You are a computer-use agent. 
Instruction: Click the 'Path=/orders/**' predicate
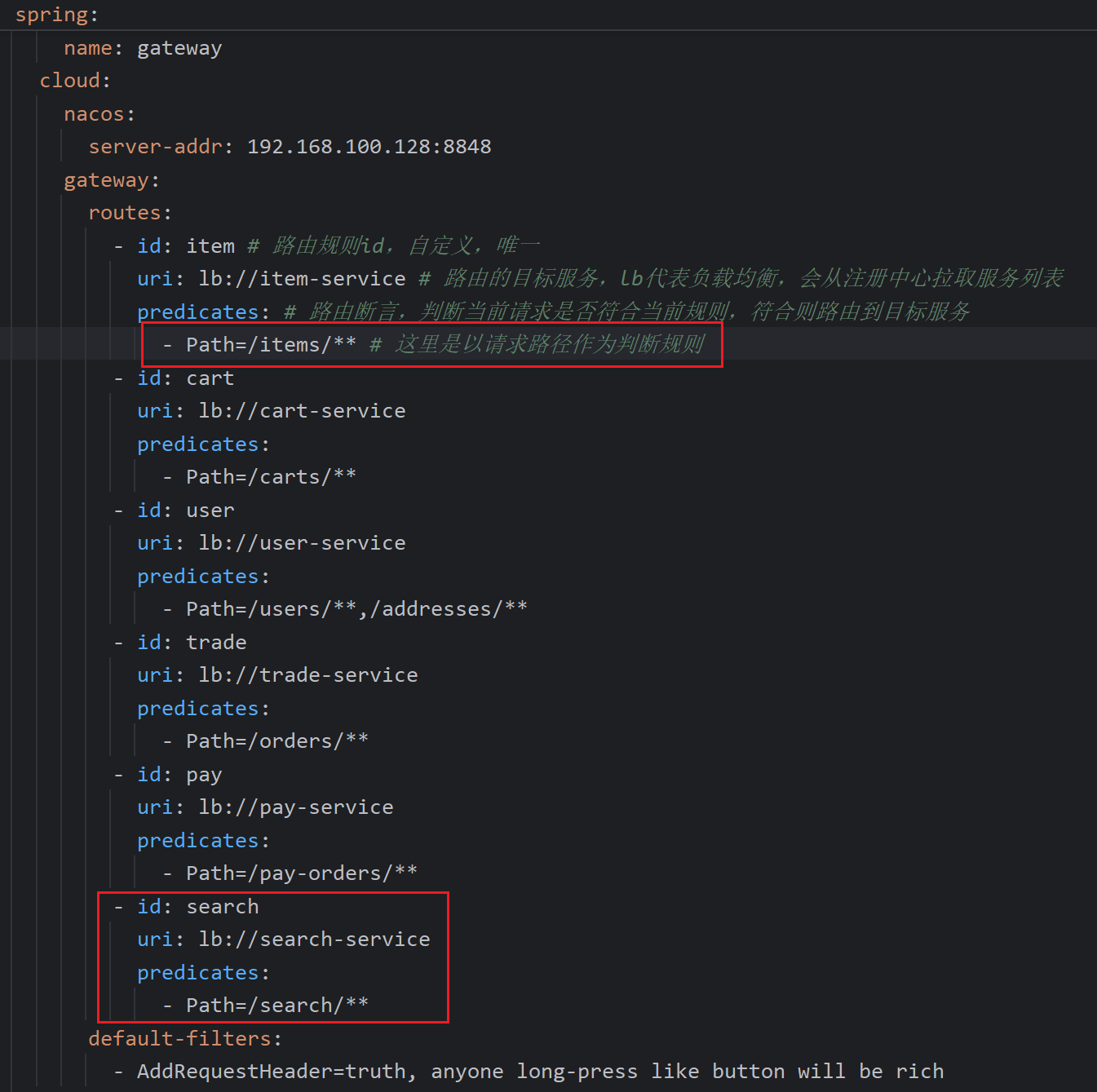[277, 741]
